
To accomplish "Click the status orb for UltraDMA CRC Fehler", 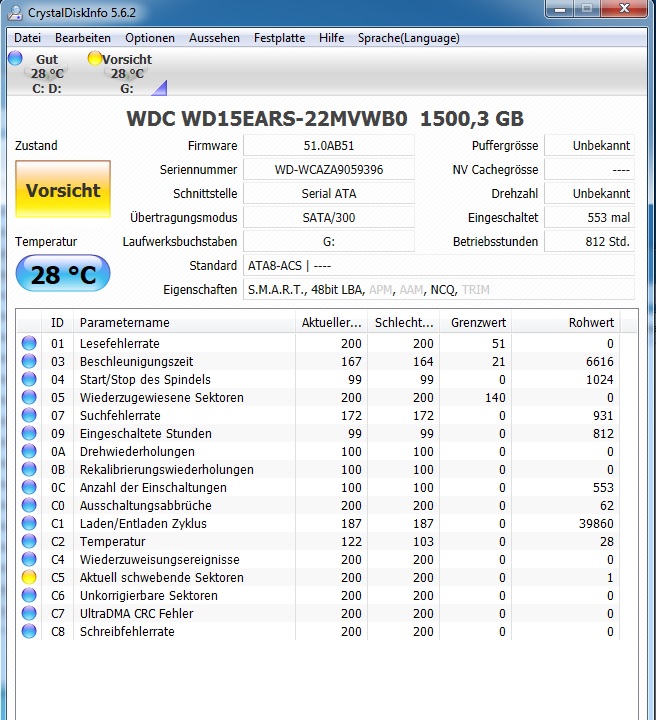I will click(29, 613).
